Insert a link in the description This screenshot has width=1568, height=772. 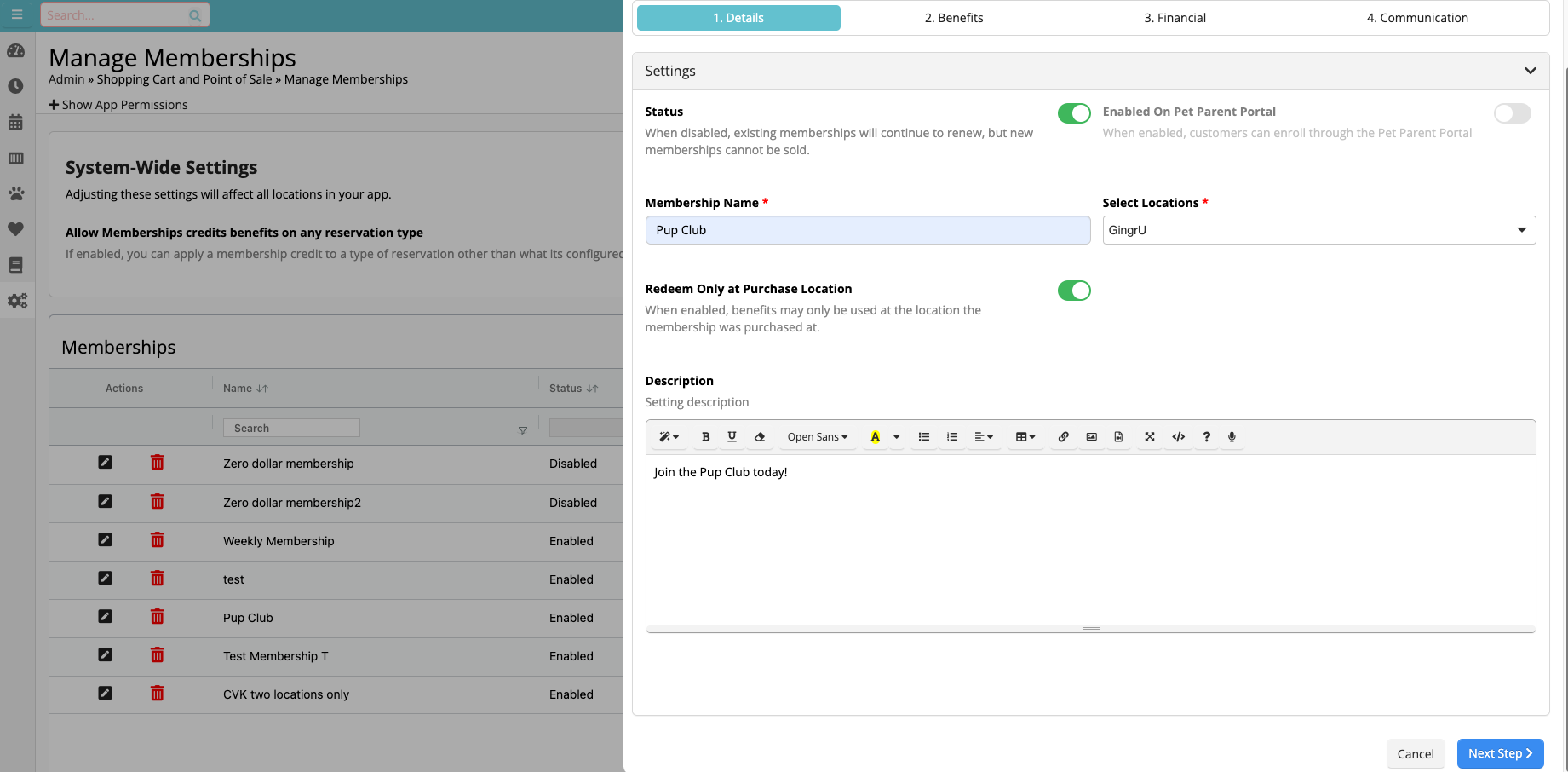[x=1063, y=437]
